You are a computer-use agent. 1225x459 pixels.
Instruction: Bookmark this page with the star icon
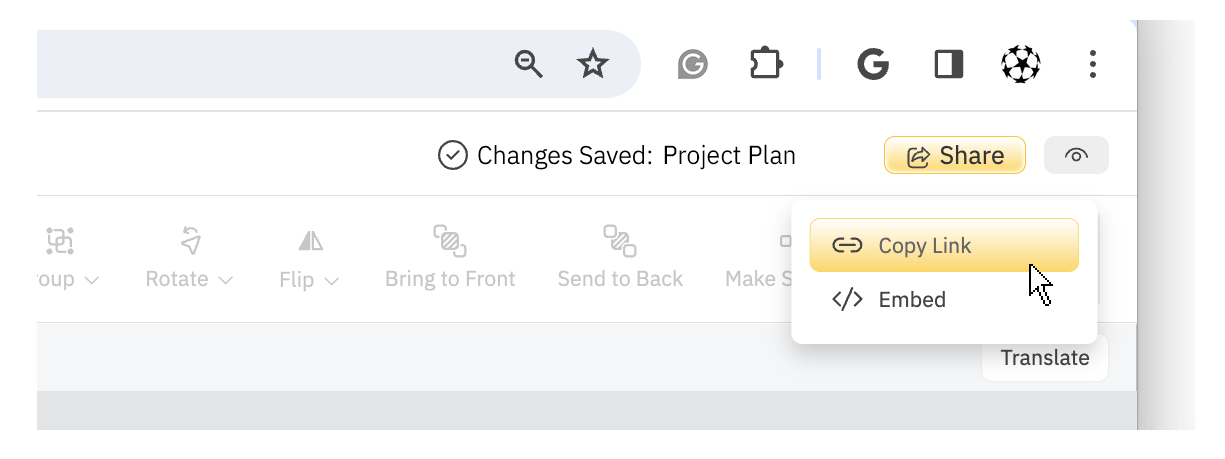point(593,65)
